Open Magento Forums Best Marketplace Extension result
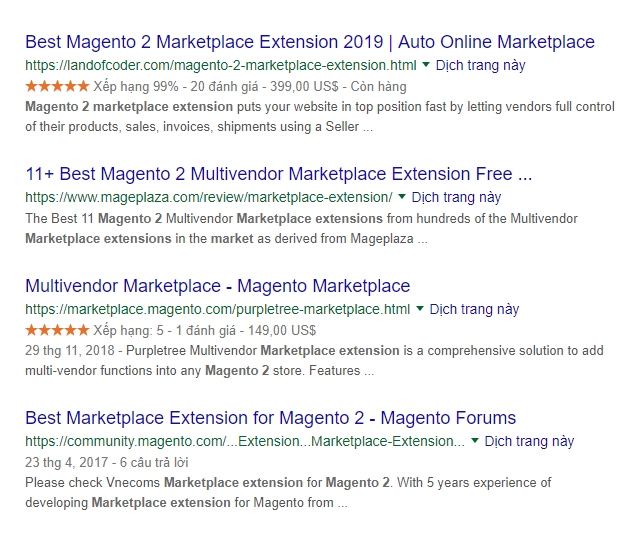This screenshot has height=542, width=632. [270, 418]
